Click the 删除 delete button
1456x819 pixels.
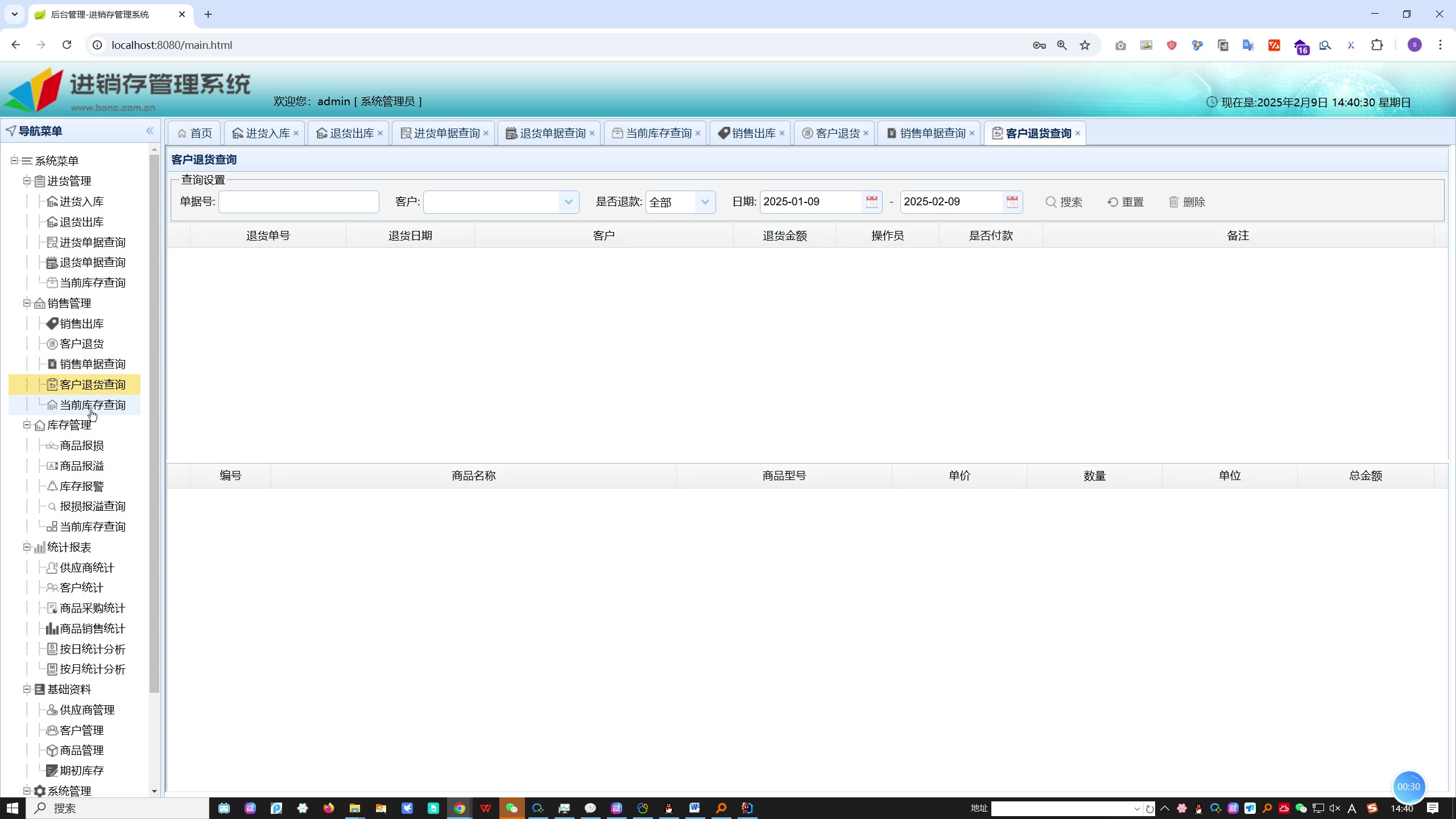[1187, 202]
